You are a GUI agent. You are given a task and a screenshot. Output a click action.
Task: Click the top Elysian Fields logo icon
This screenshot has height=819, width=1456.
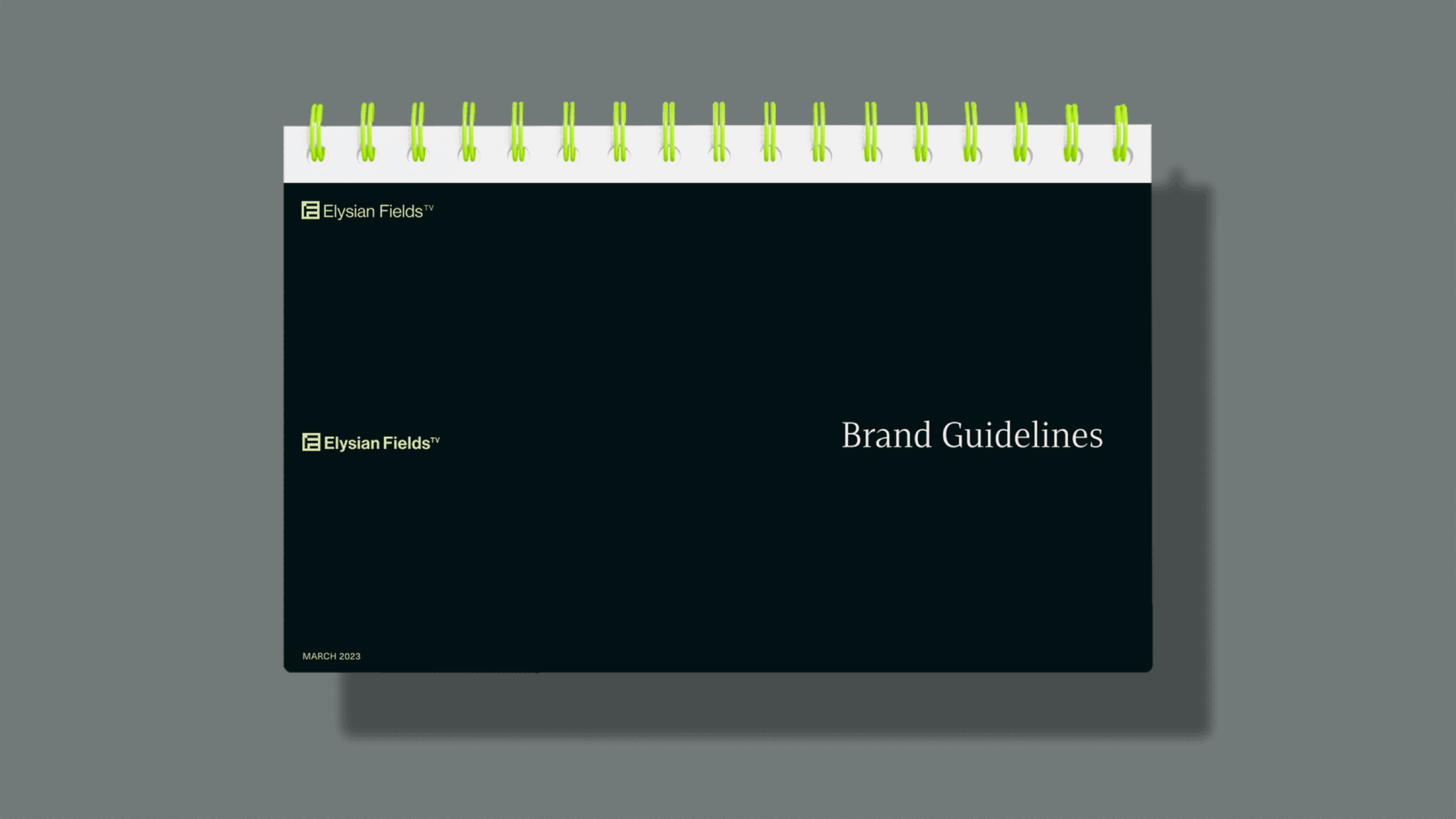pos(310,210)
